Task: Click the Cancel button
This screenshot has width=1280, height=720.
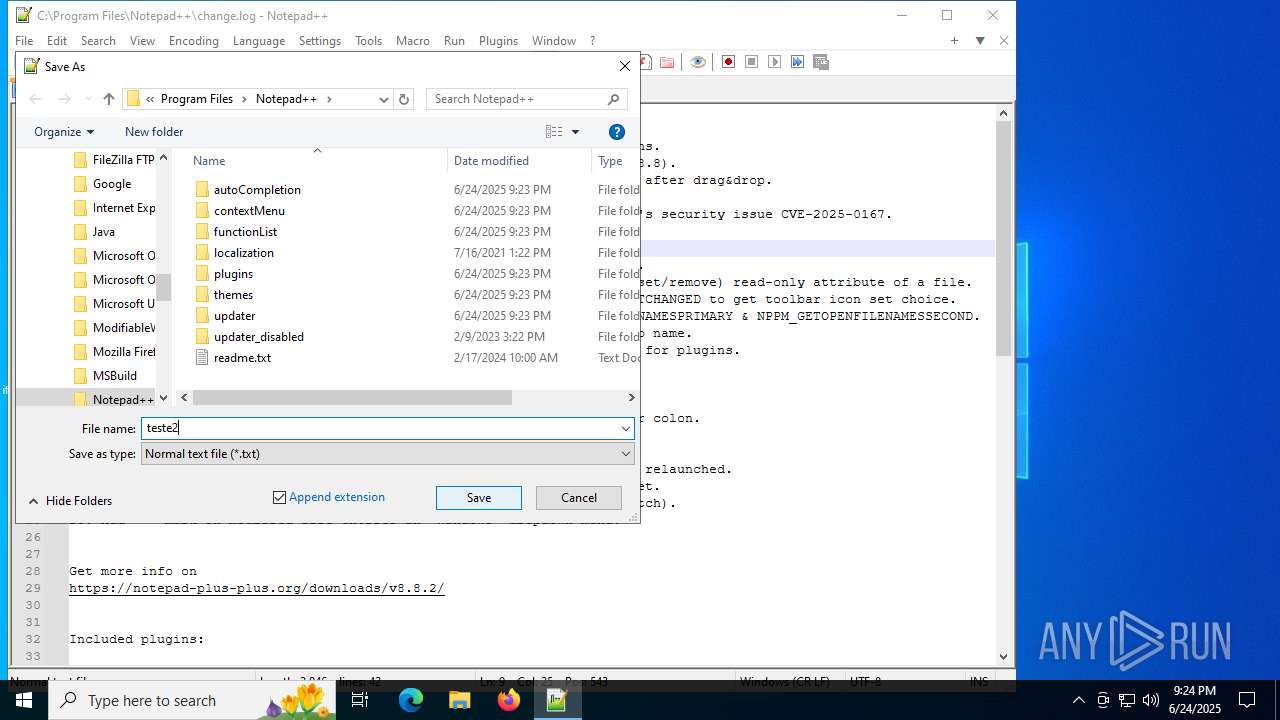Action: [579, 498]
